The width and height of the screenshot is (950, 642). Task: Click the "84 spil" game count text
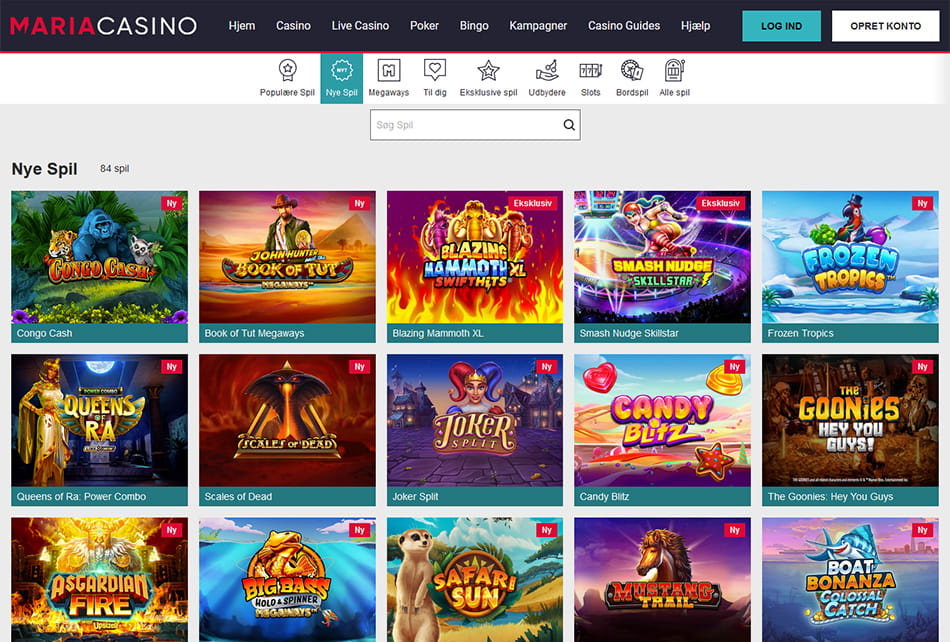point(115,168)
